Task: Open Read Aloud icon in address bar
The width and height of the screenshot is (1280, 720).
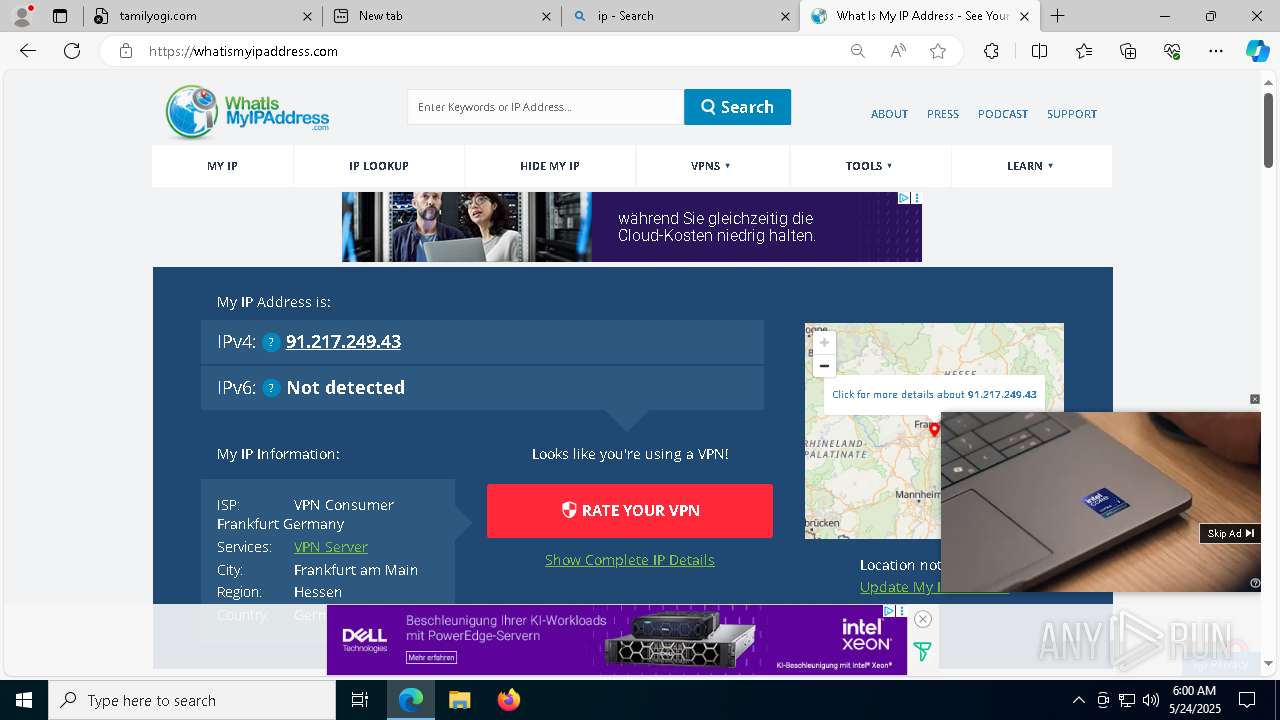Action: 898,51
